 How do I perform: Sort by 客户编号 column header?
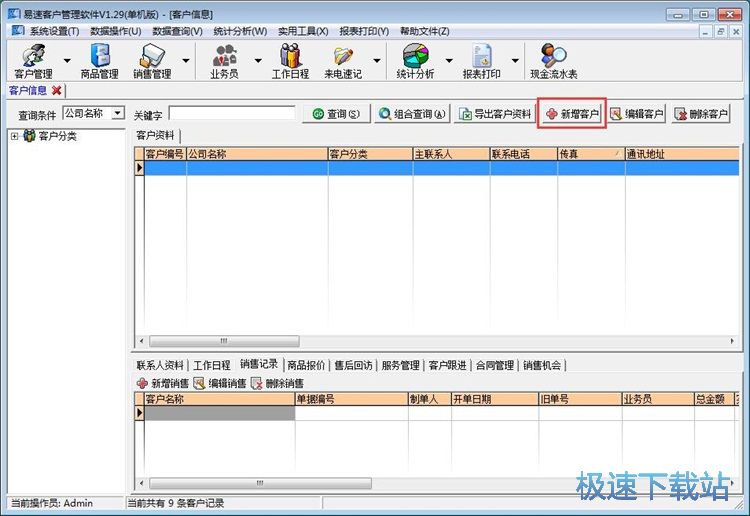click(x=165, y=154)
